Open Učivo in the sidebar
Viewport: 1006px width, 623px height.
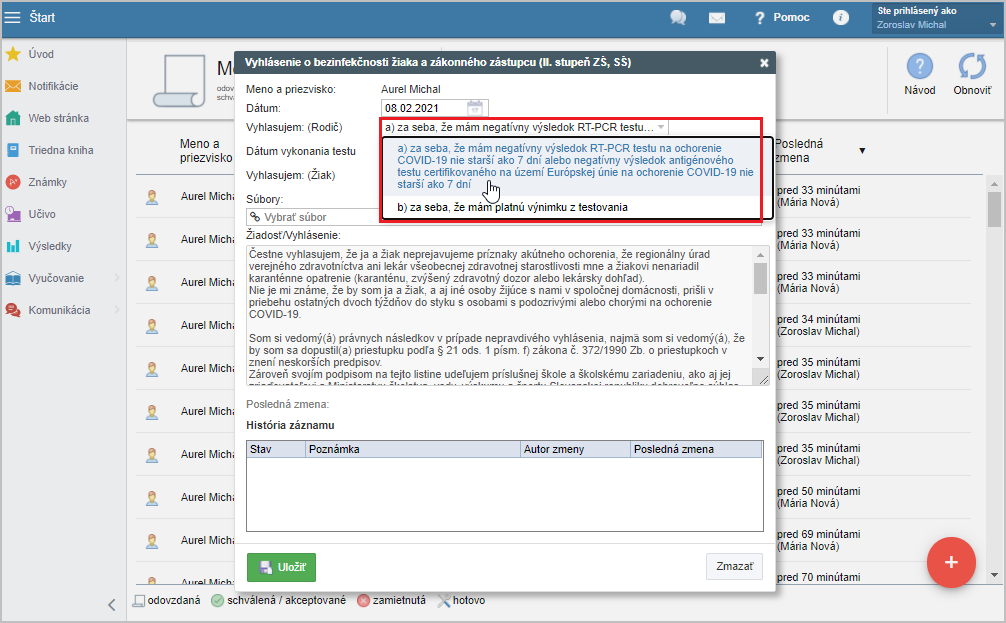[42, 214]
